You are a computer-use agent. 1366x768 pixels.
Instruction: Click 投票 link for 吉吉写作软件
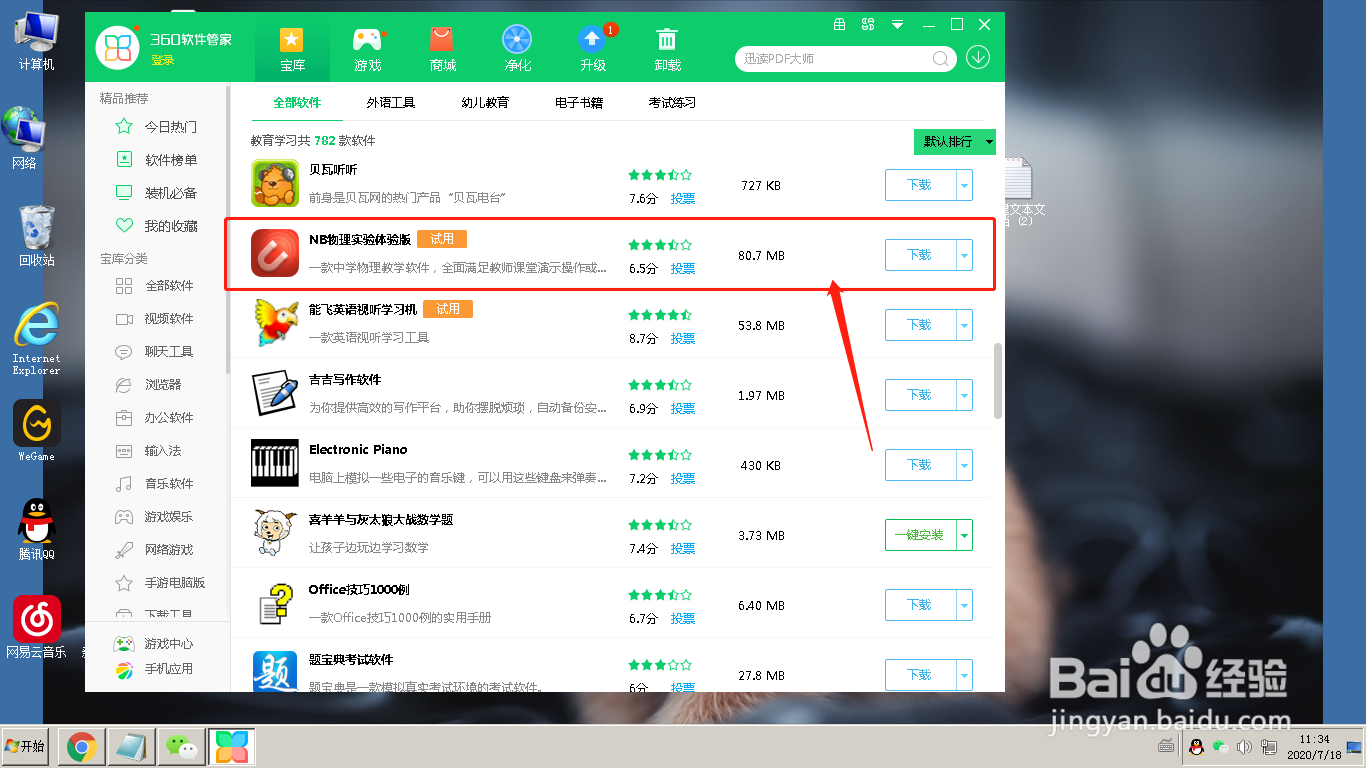[683, 409]
